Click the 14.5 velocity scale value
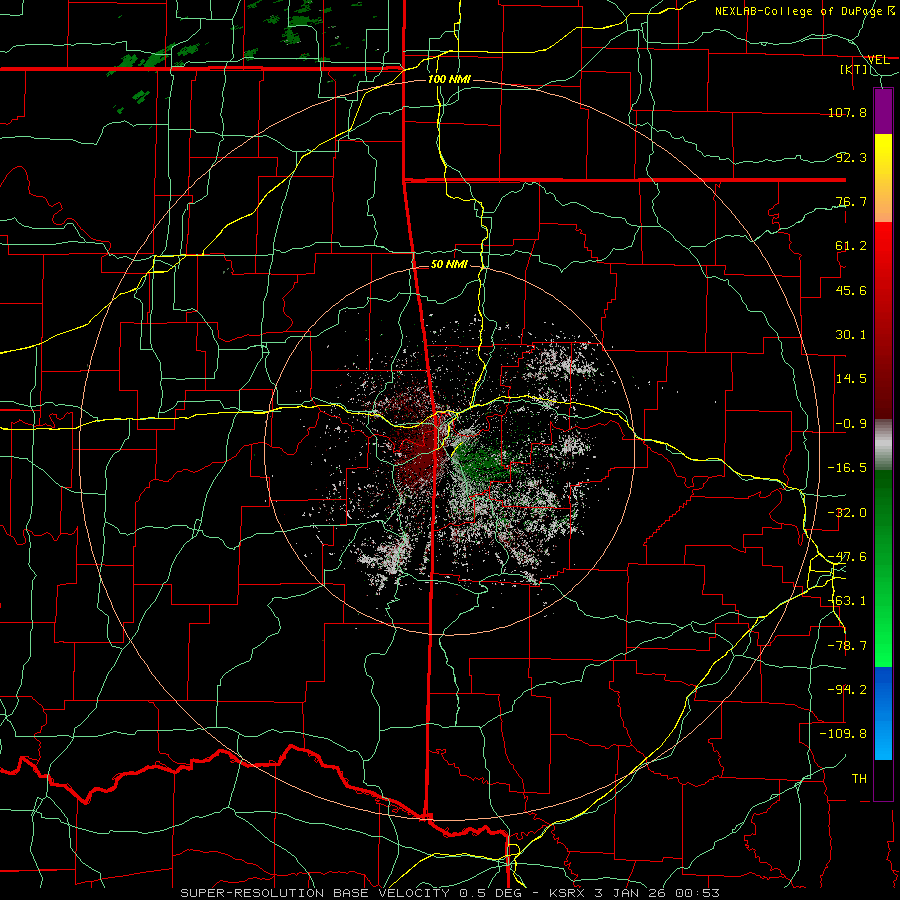 tap(851, 378)
